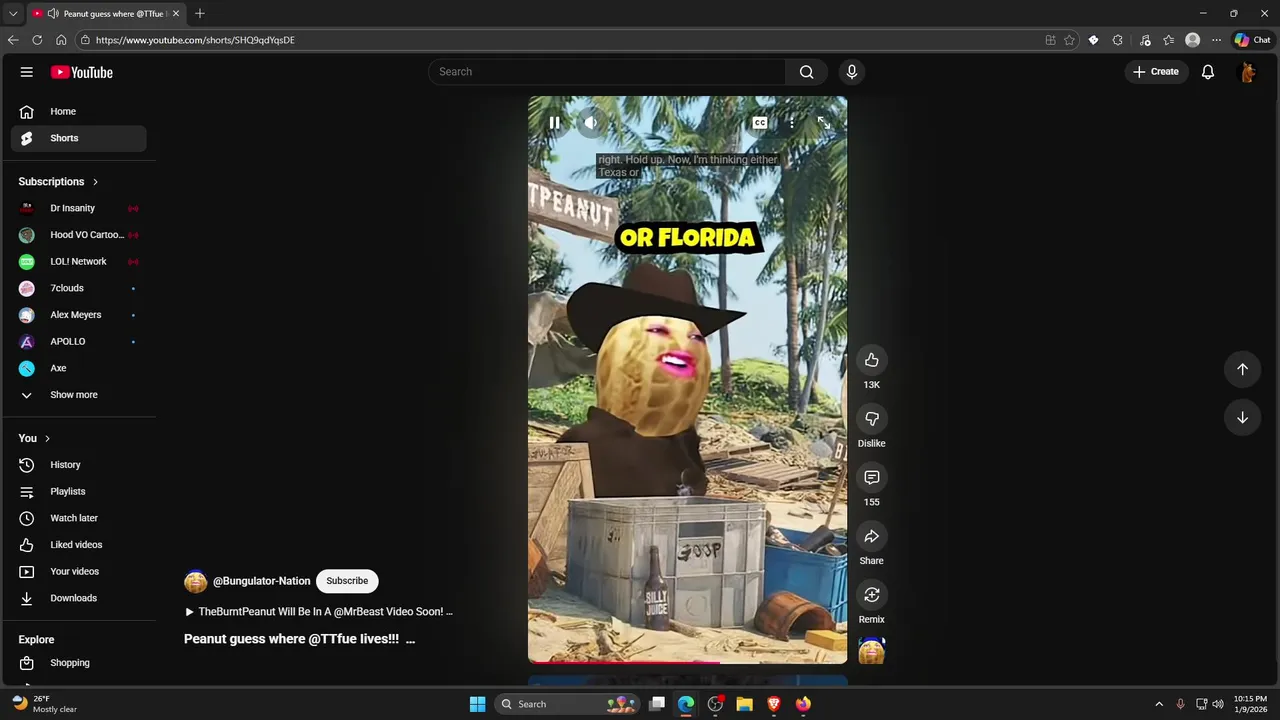This screenshot has width=1280, height=720.
Task: Remix this short
Action: pyautogui.click(x=872, y=595)
